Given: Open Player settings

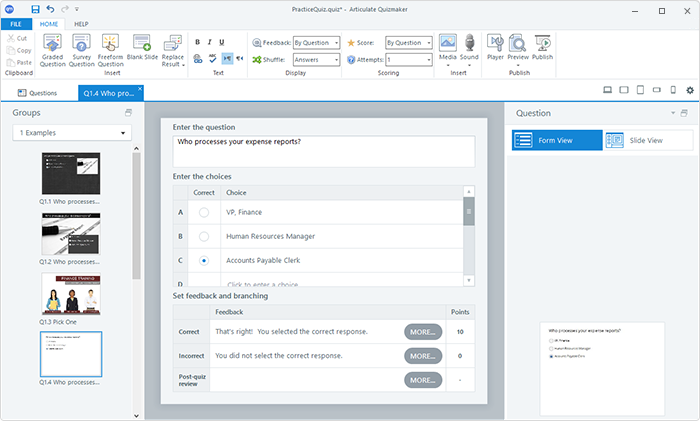Looking at the screenshot, I should click(x=495, y=47).
